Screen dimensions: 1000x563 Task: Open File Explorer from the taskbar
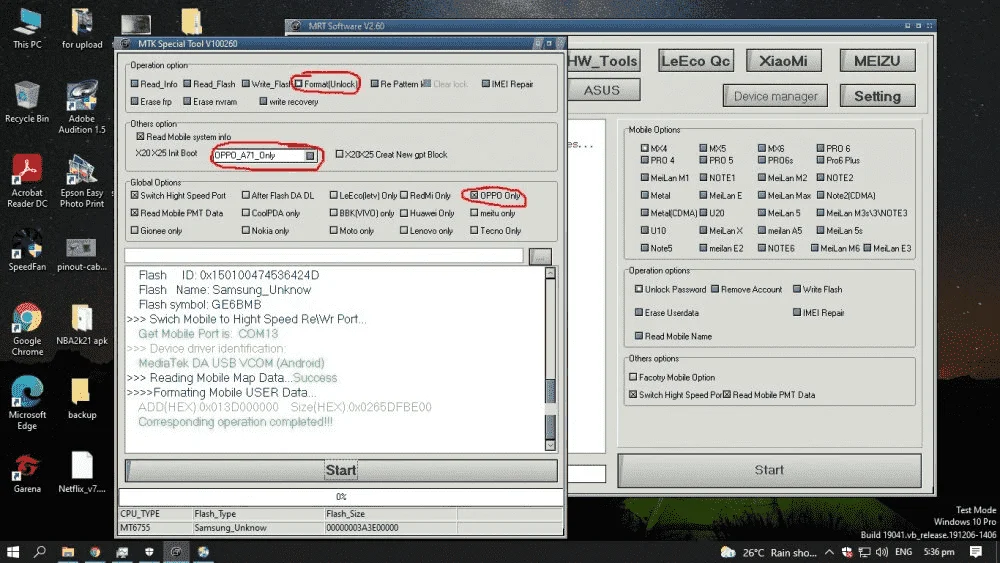tap(68, 552)
